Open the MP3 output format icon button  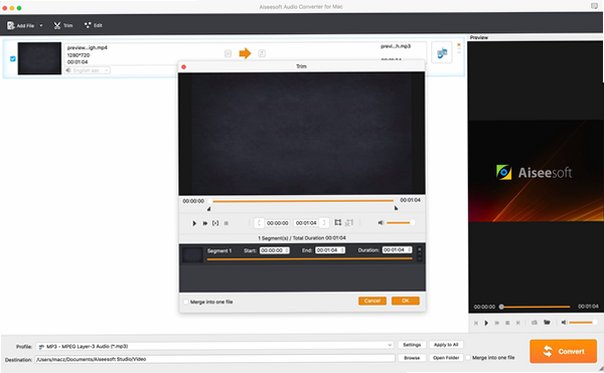pyautogui.click(x=441, y=53)
